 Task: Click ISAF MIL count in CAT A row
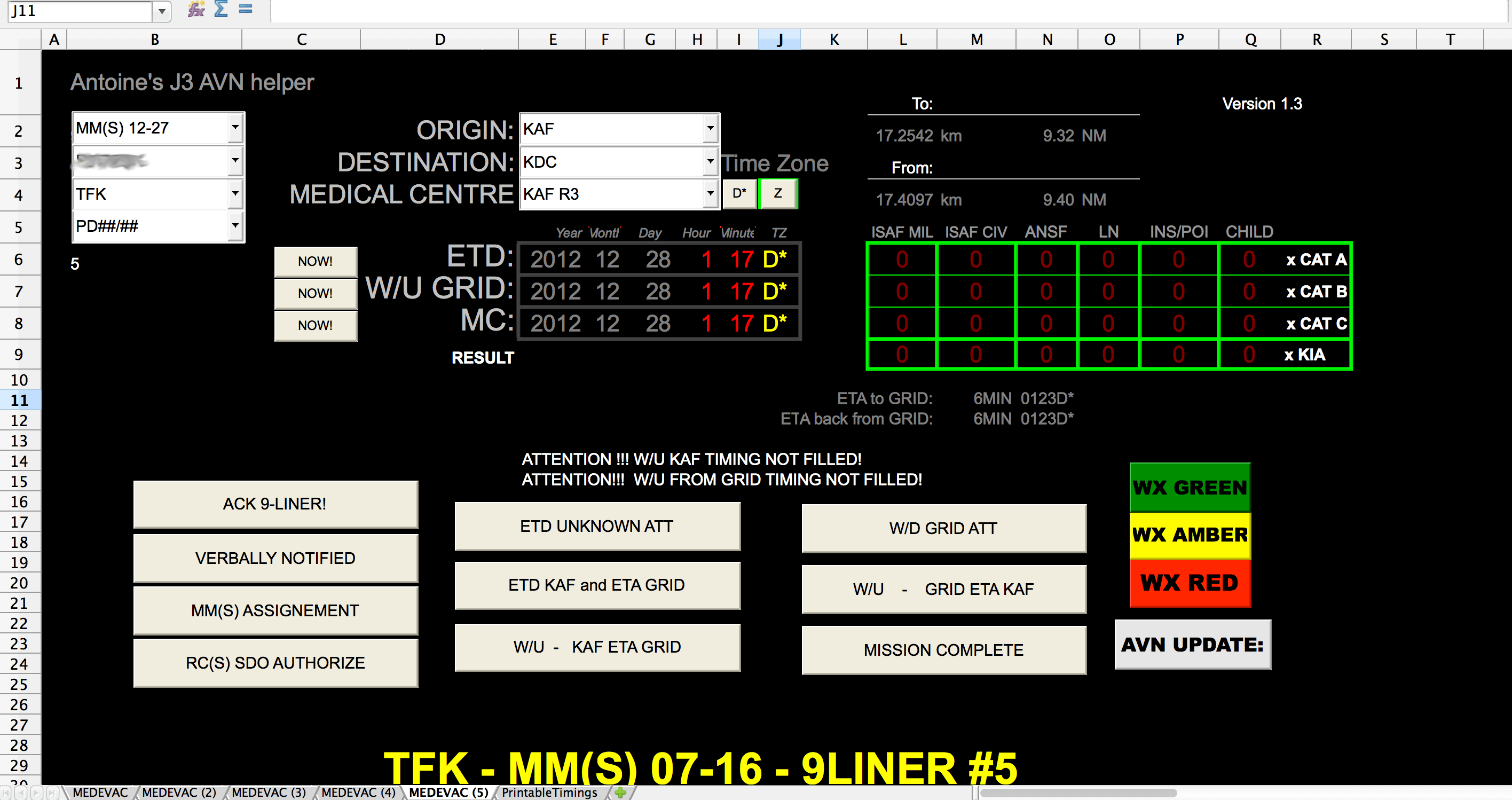[x=902, y=260]
